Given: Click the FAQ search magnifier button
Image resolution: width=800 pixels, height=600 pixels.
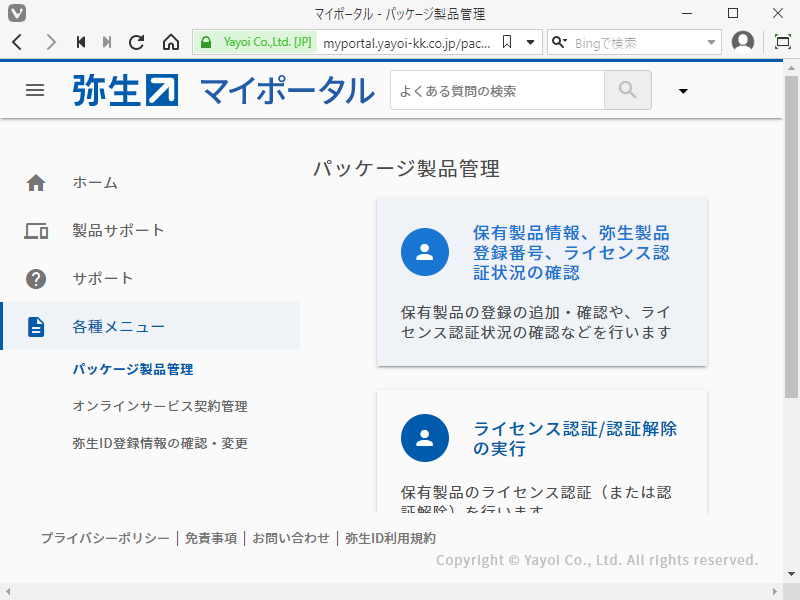Looking at the screenshot, I should click(x=628, y=90).
